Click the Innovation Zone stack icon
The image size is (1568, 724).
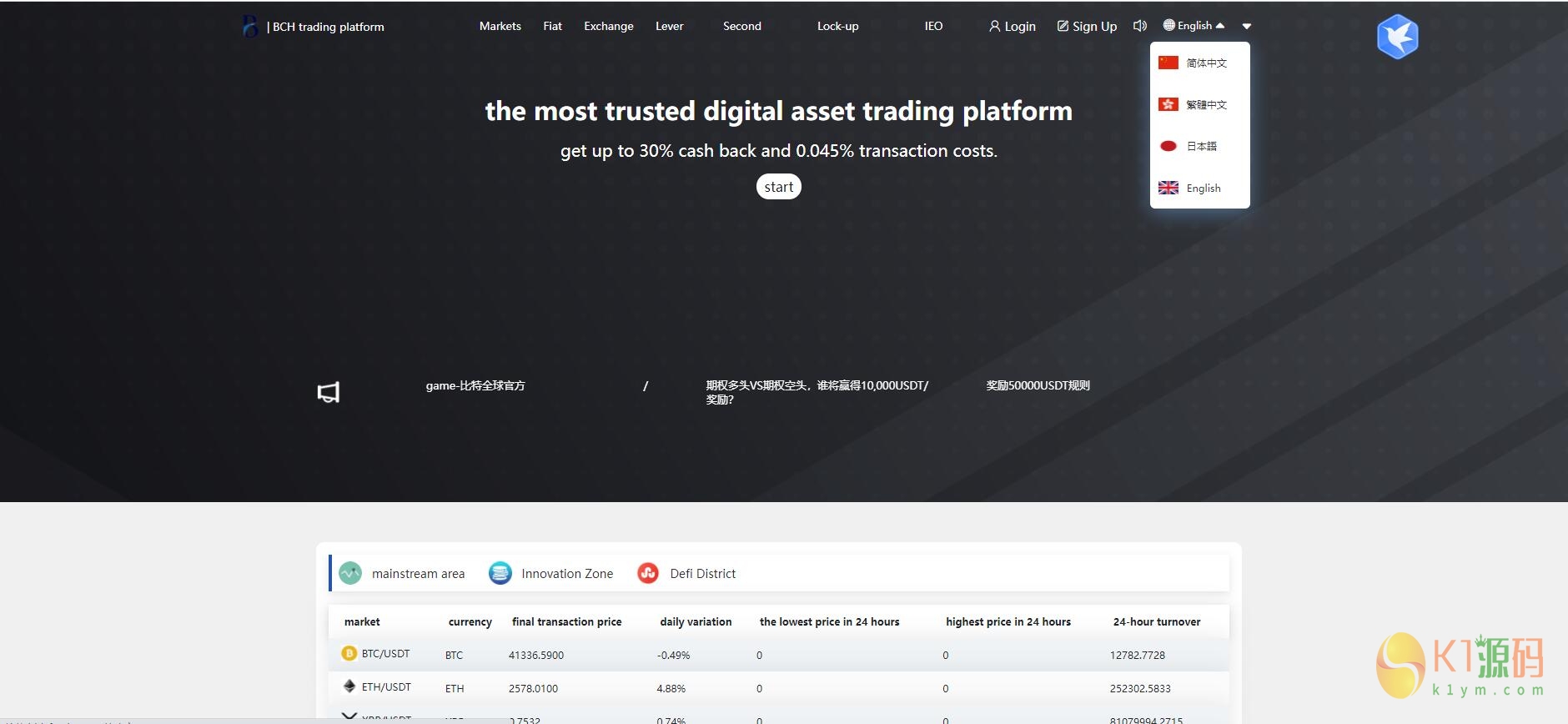click(500, 573)
